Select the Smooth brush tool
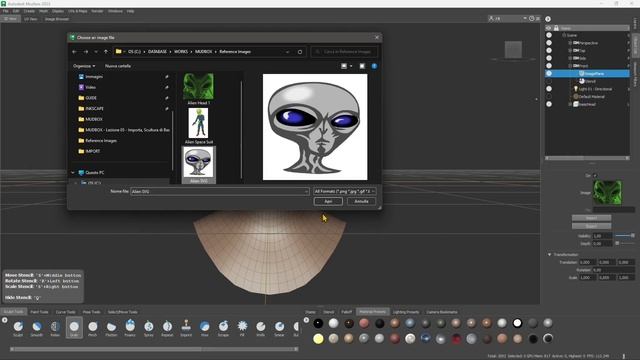 [37, 327]
